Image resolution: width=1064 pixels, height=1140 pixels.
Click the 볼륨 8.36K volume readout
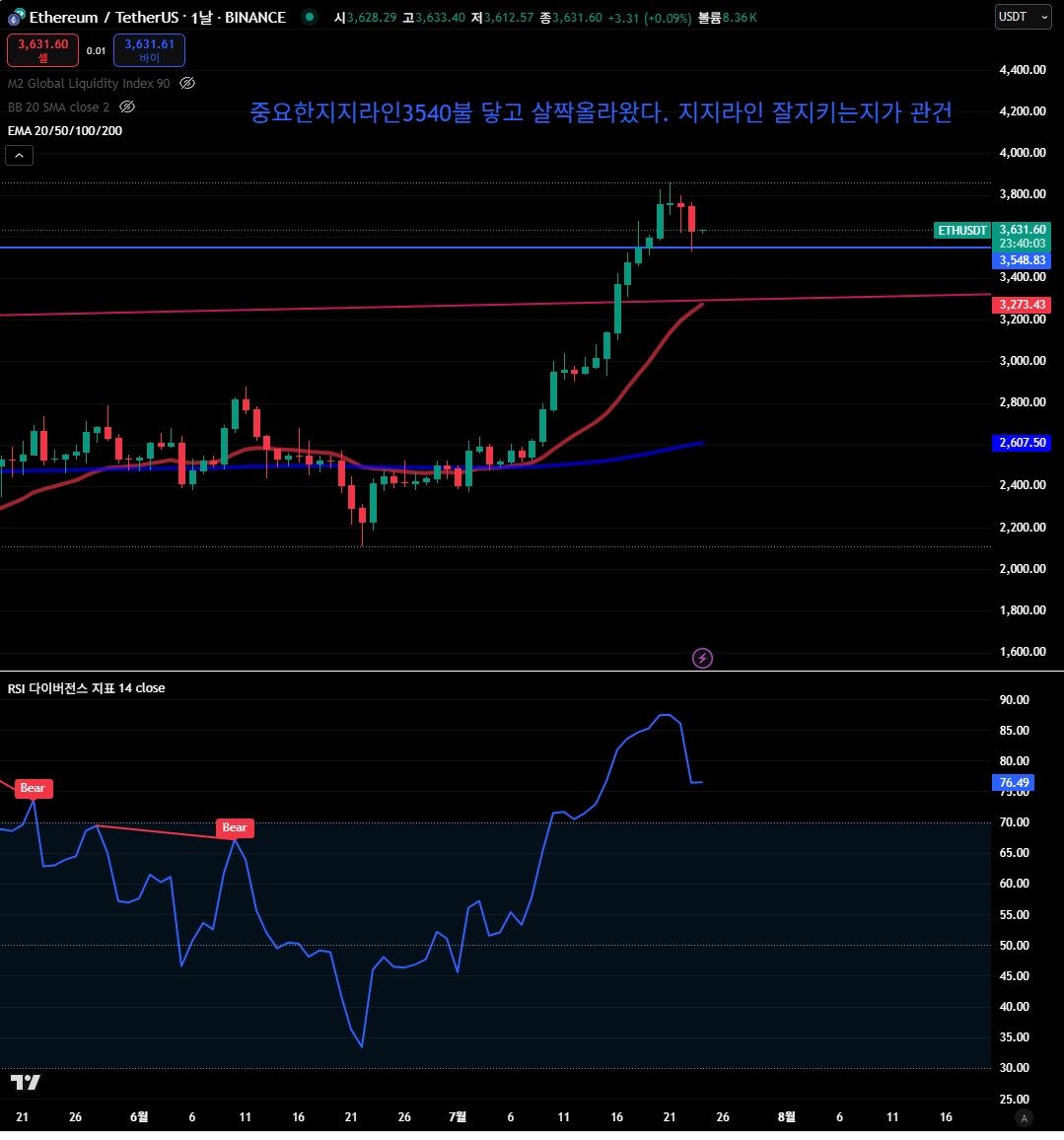click(728, 18)
